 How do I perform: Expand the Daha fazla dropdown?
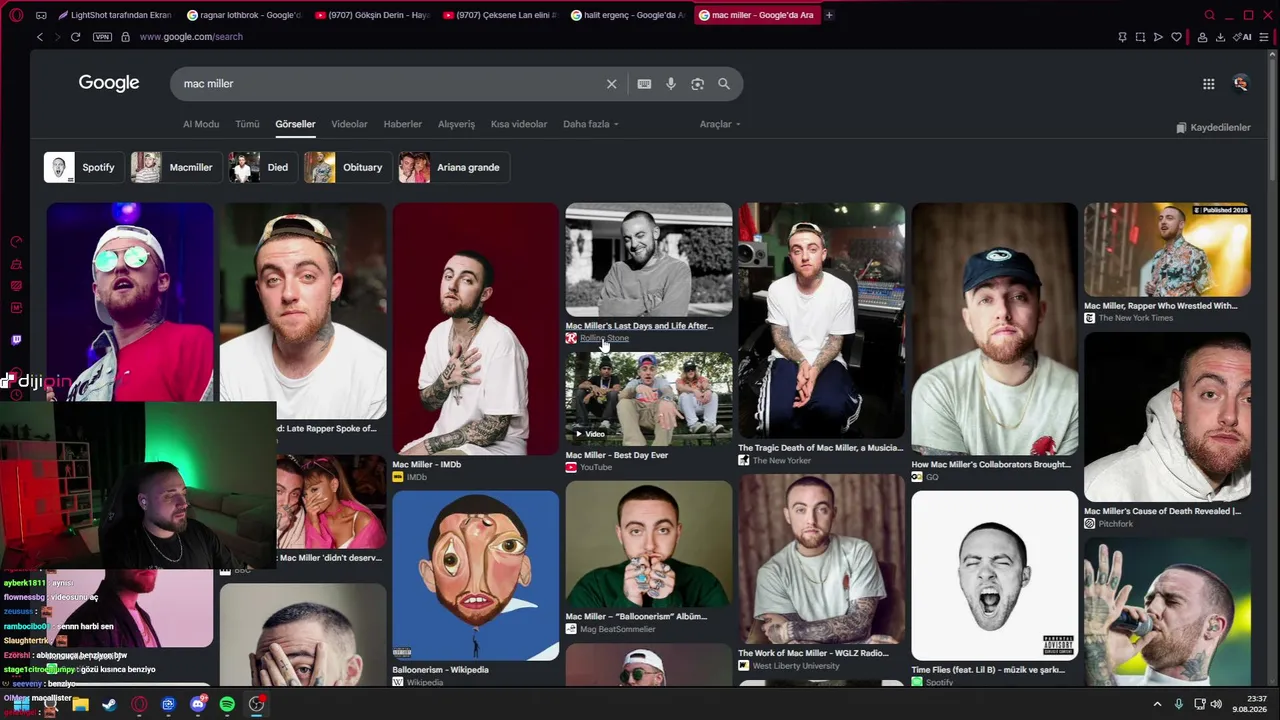(x=591, y=124)
